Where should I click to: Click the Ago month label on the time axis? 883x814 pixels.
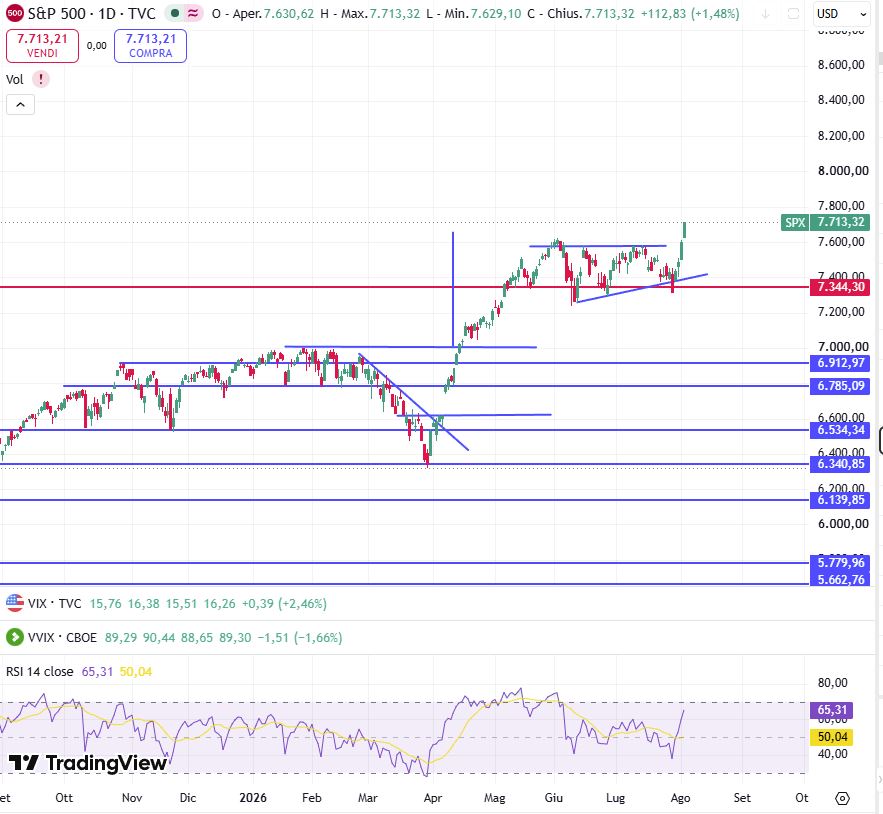(x=680, y=798)
